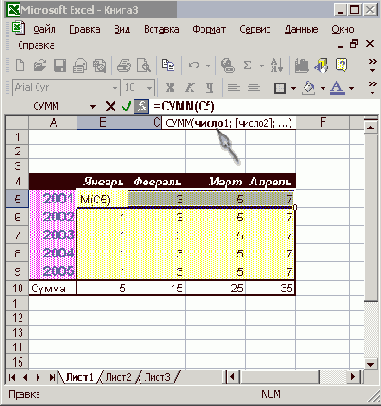Screen dimensions: 381x406
Task: Click the Sort ascending icon
Action: coord(277,65)
